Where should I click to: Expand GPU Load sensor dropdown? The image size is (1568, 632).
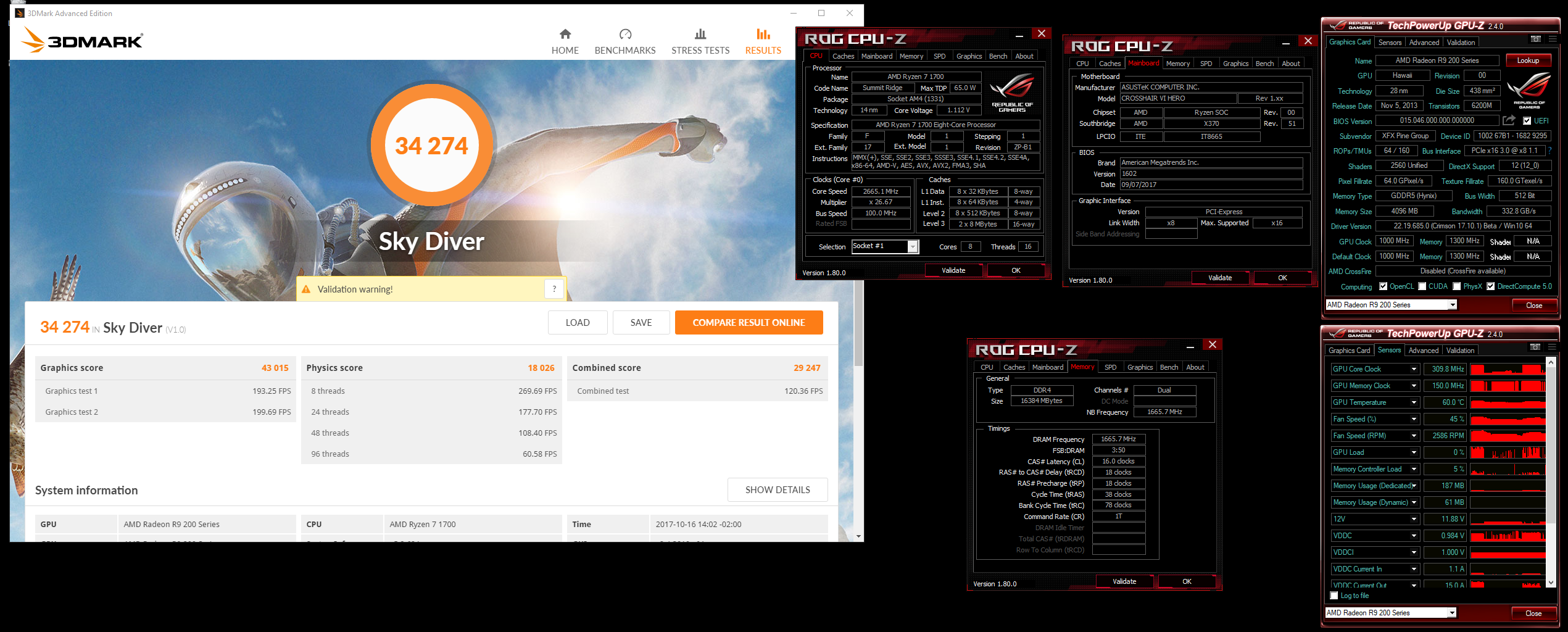(x=1414, y=452)
